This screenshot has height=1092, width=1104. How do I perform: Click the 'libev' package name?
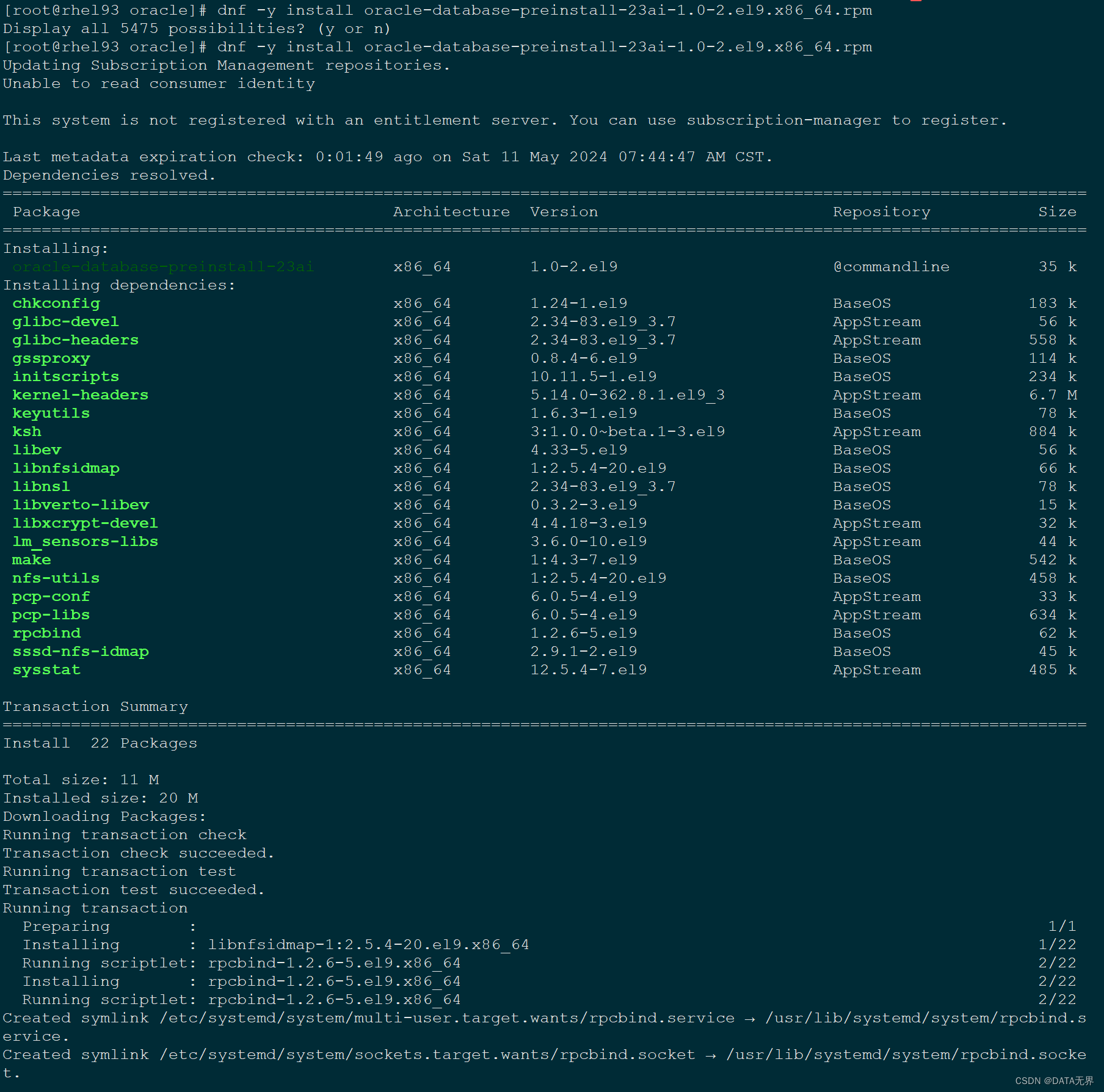(37, 450)
